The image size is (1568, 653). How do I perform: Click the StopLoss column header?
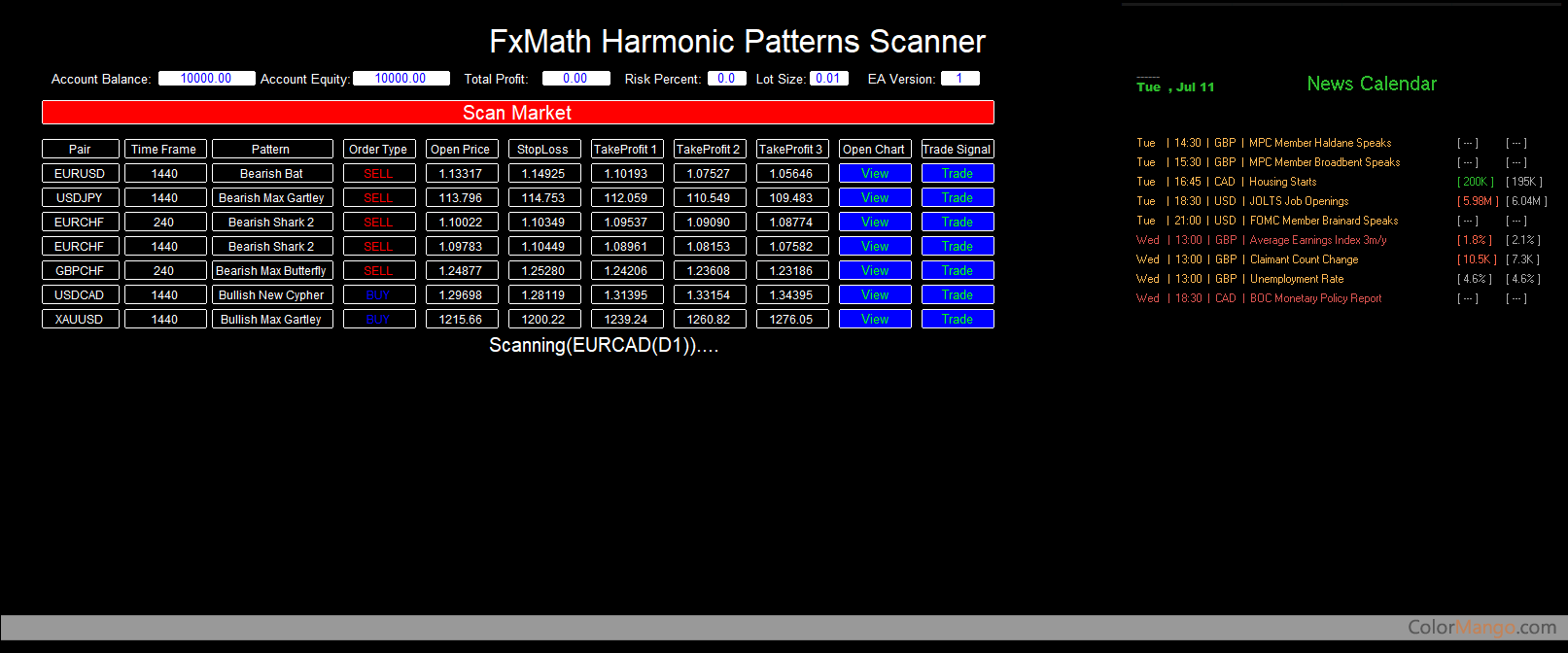point(543,149)
